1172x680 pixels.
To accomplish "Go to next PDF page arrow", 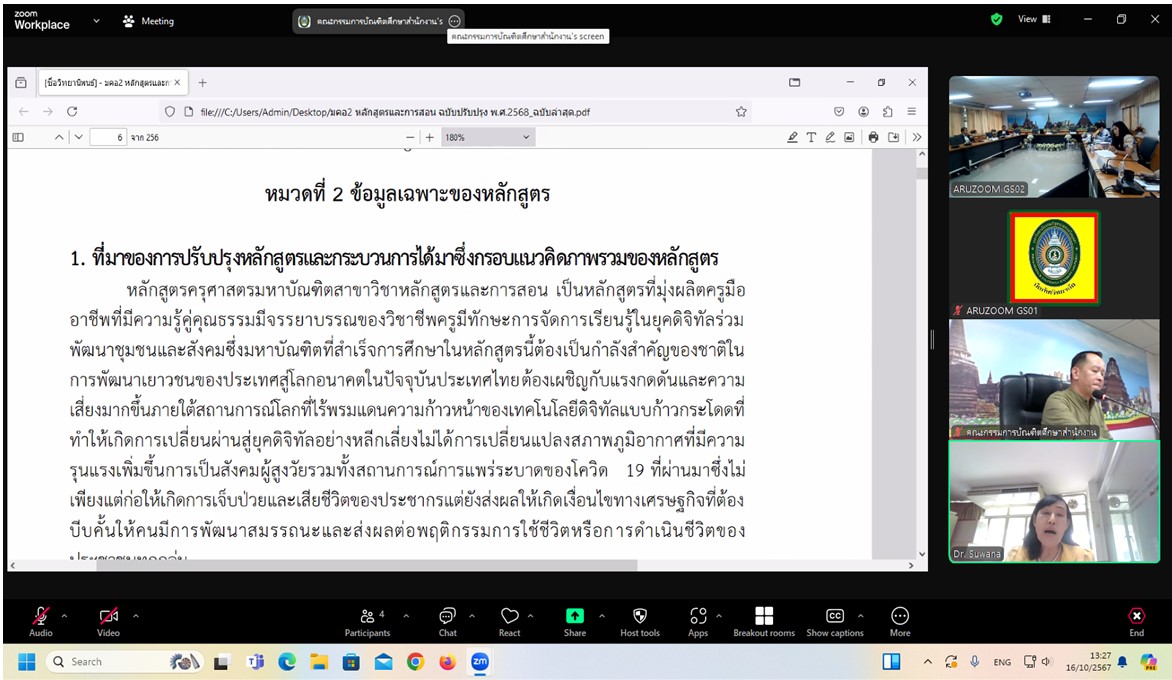I will pos(78,137).
